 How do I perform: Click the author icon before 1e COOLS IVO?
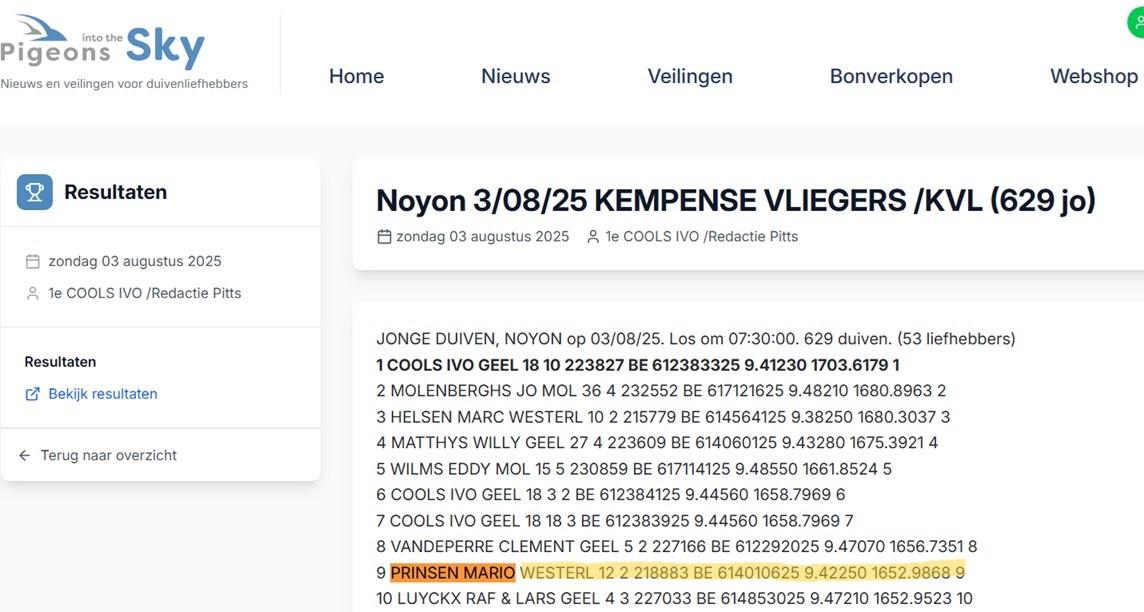(591, 236)
